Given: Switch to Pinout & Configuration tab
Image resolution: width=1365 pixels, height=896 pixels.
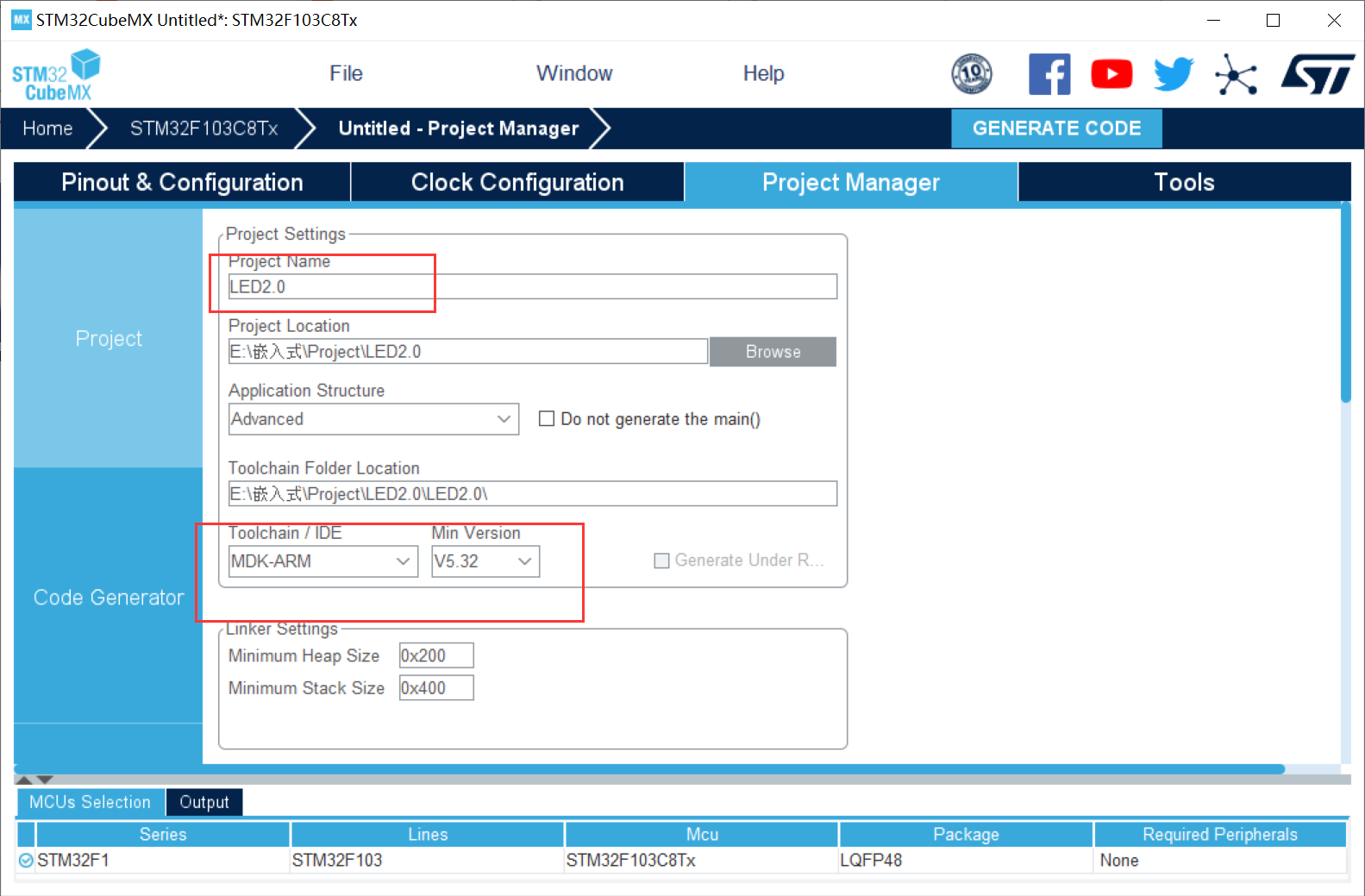Looking at the screenshot, I should 182,182.
